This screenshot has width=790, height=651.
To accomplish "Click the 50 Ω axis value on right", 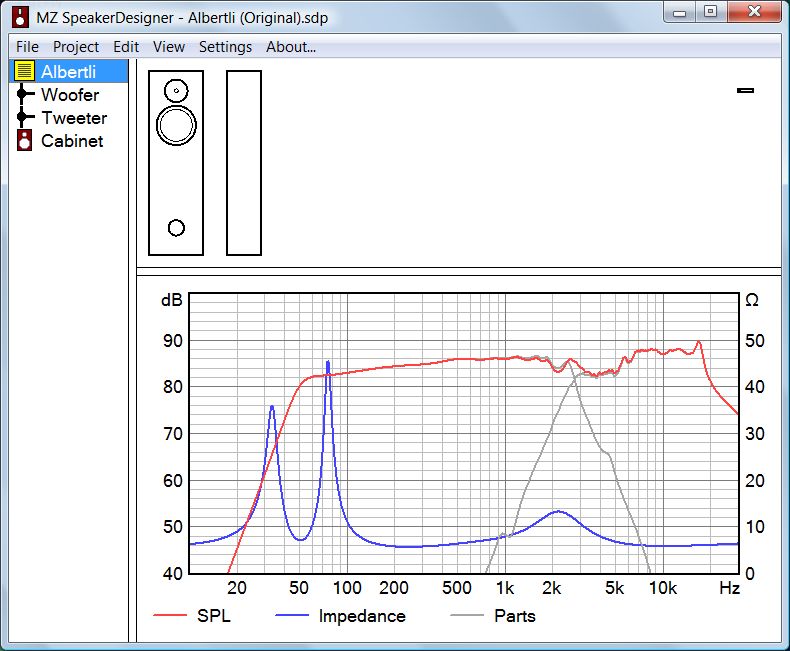I will pos(755,341).
